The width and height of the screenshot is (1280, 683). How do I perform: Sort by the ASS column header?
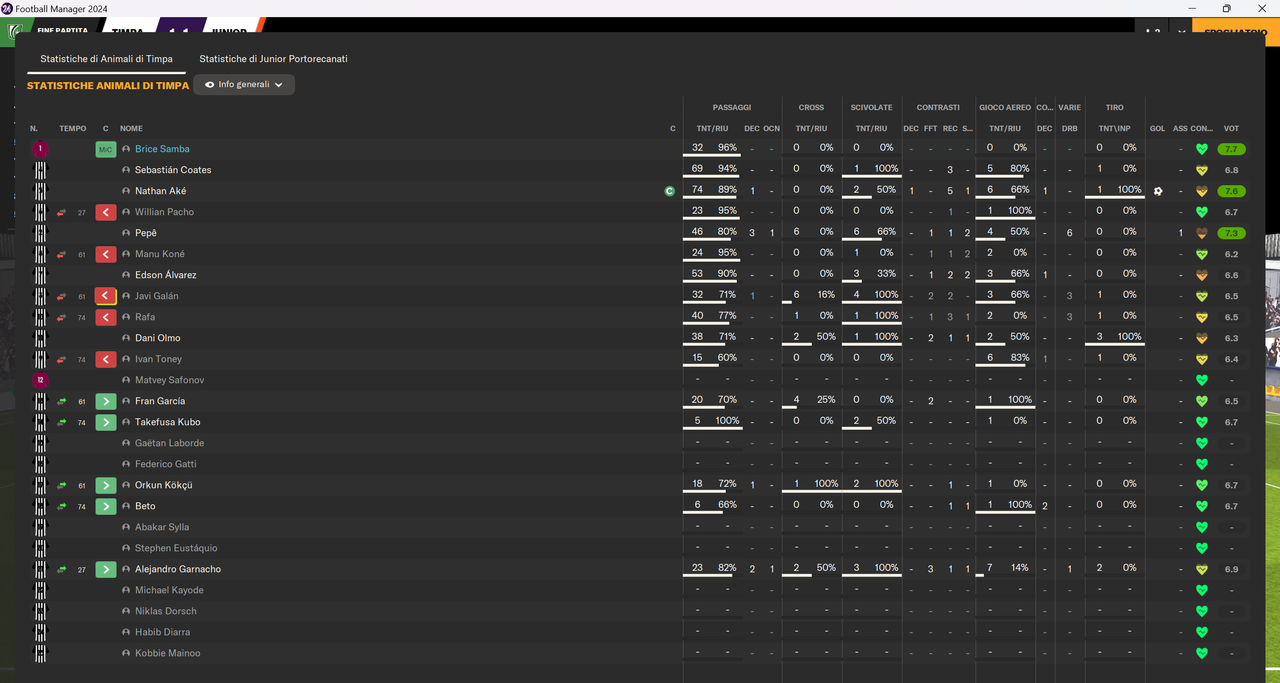(x=1180, y=128)
